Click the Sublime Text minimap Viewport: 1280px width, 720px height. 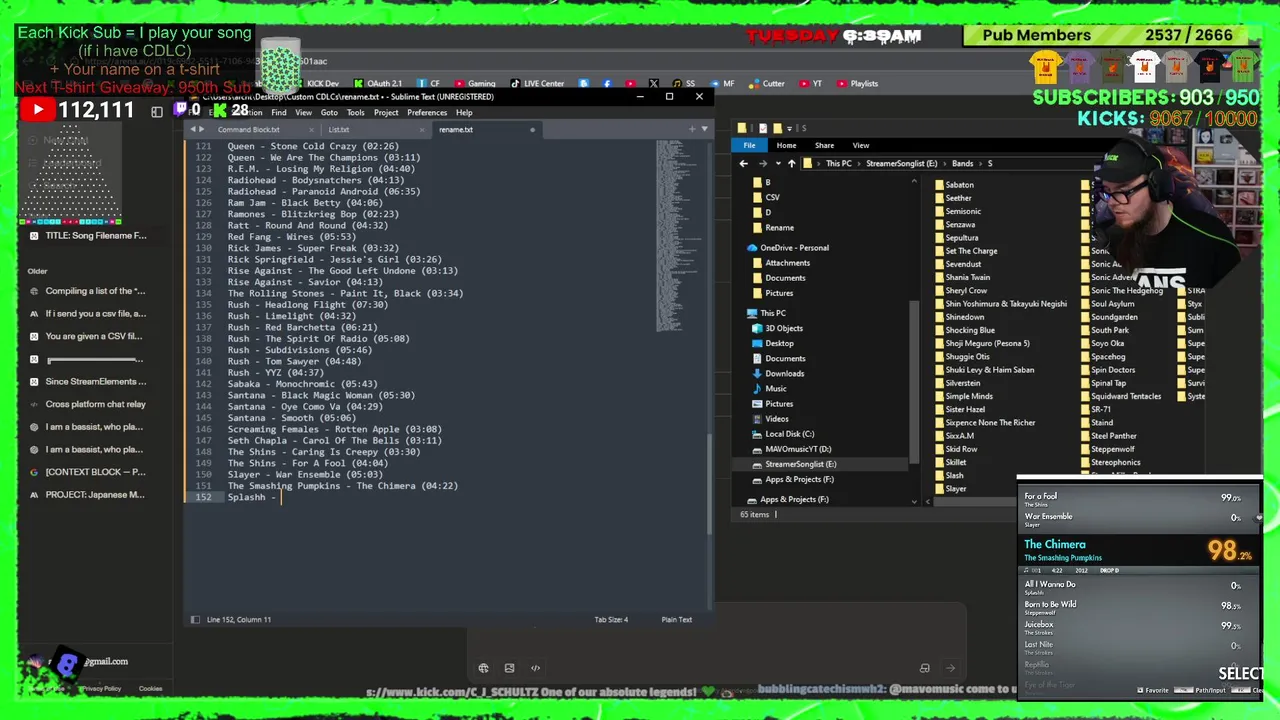680,236
